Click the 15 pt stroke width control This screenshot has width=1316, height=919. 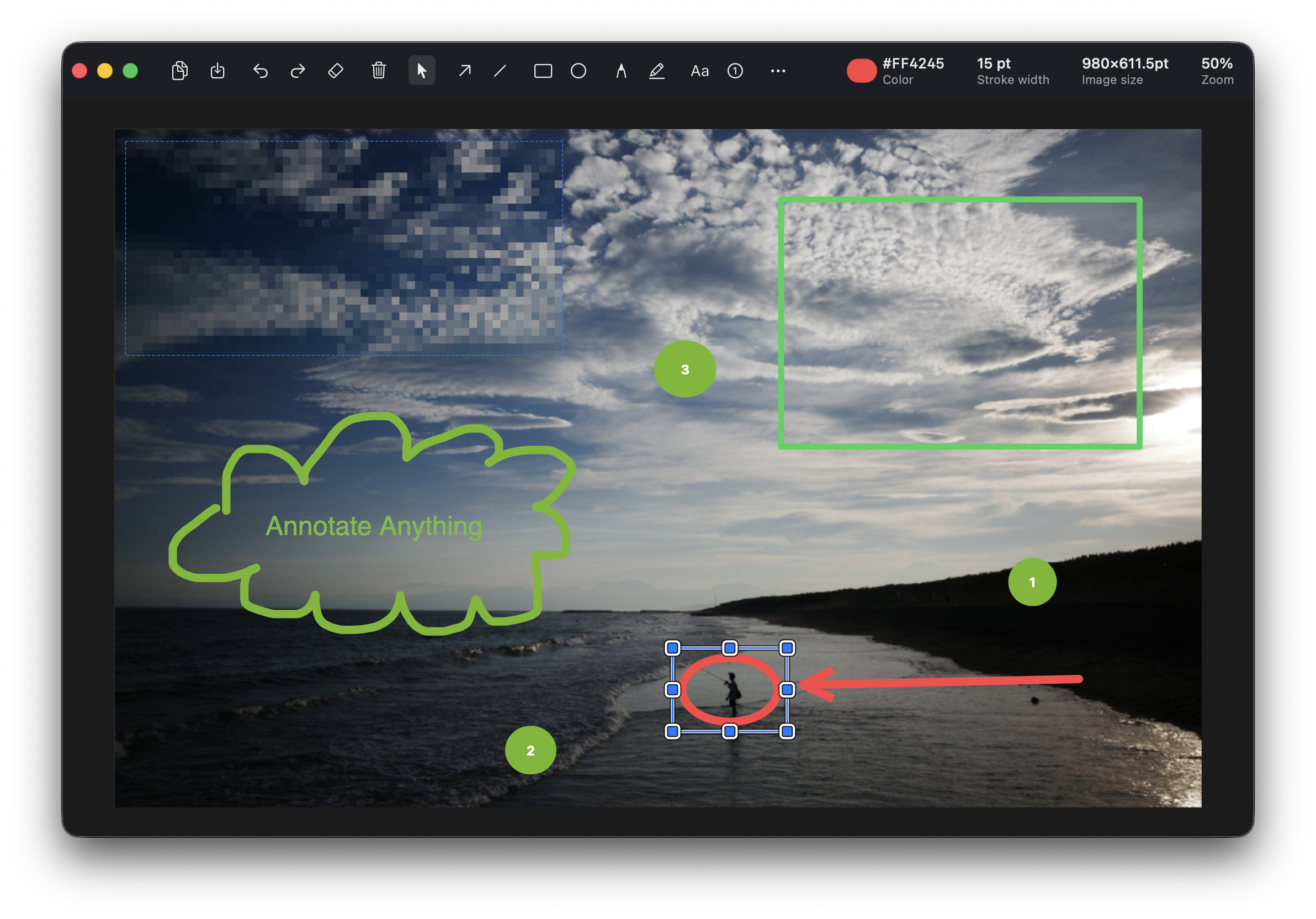pos(1013,71)
